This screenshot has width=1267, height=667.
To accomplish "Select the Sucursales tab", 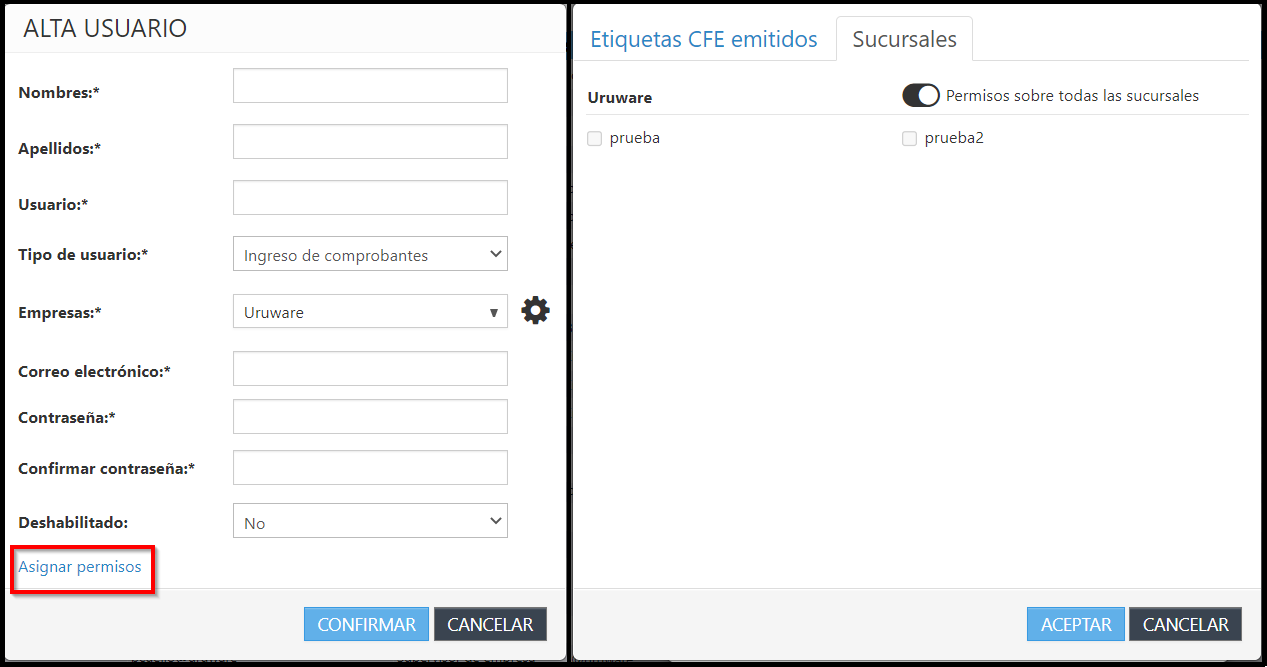I will tap(904, 40).
